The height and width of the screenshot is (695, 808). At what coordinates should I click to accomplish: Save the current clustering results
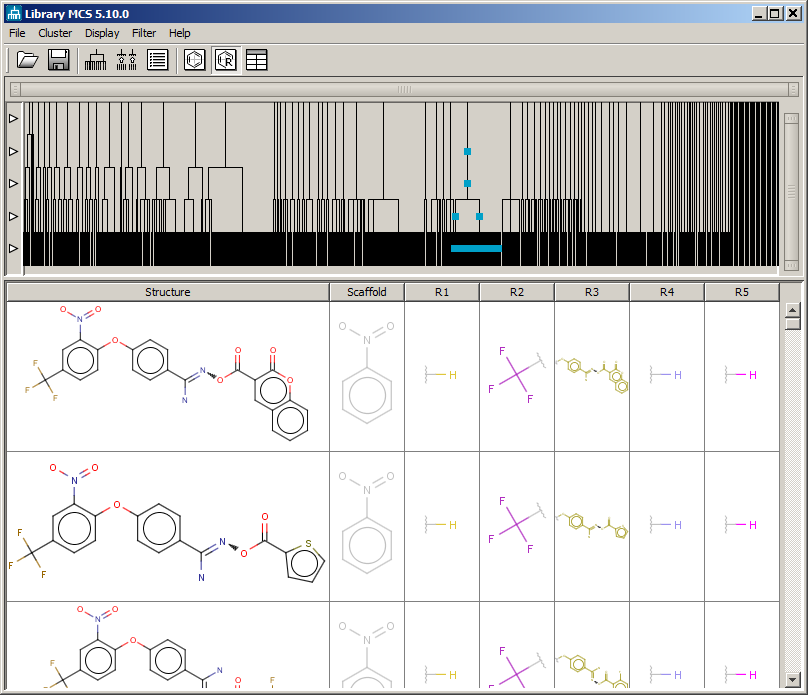(x=58, y=59)
